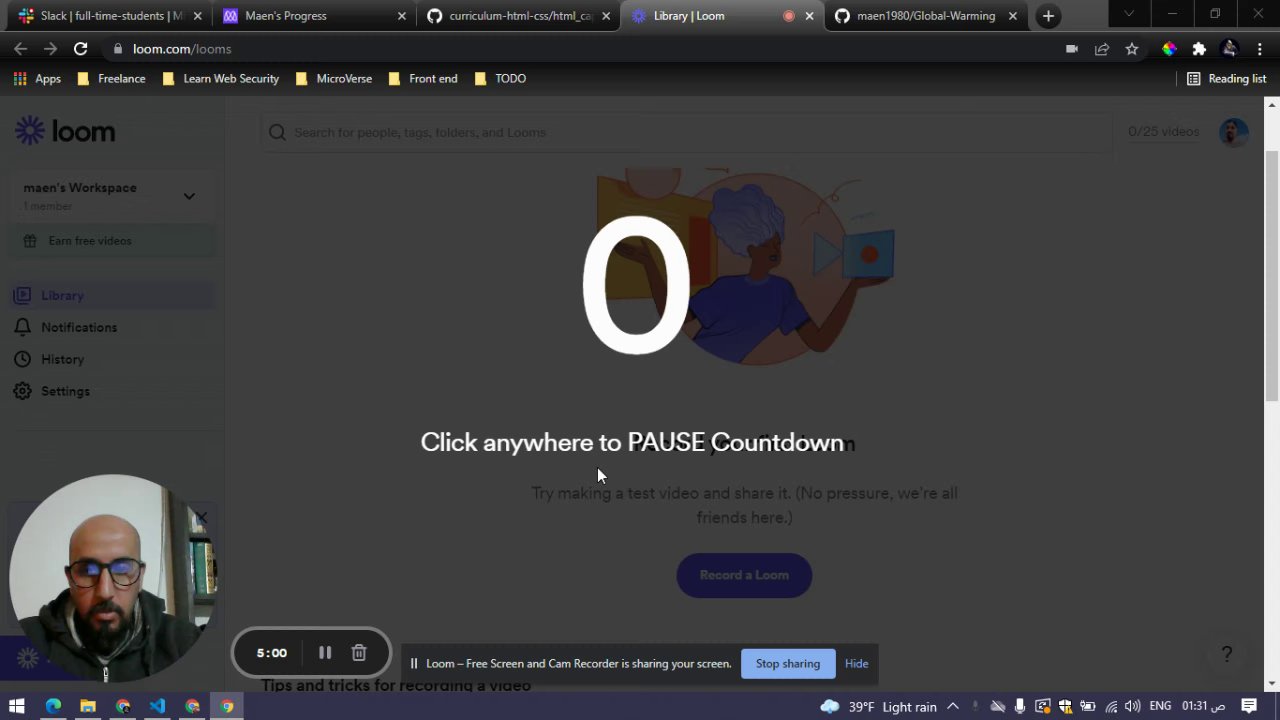Click the gift icon beside Earn free videos
Screen dimensions: 1280x720
point(30,241)
